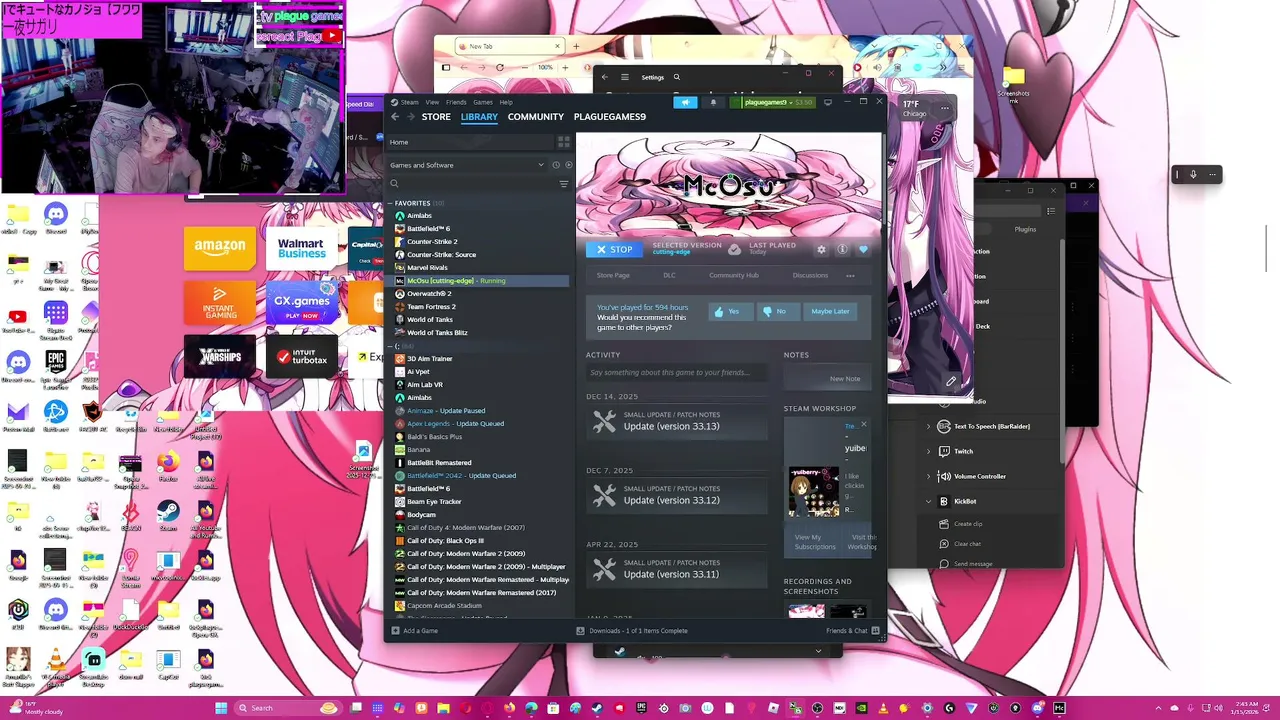This screenshot has width=1280, height=720.
Task: Click the Steam forward navigation arrow
Action: (410, 117)
